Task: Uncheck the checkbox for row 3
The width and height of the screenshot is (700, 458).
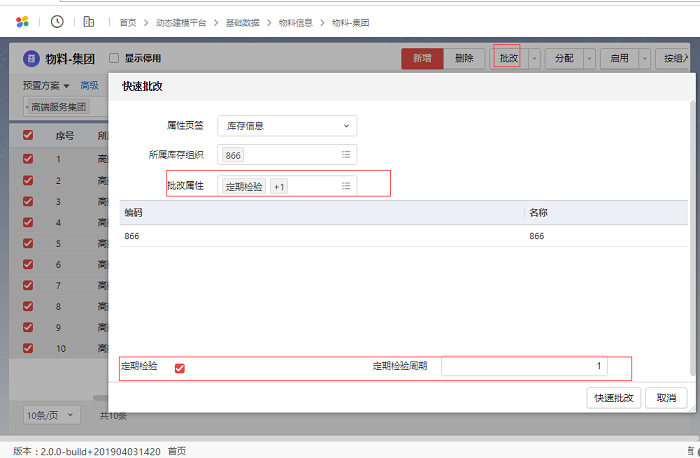Action: coord(28,201)
